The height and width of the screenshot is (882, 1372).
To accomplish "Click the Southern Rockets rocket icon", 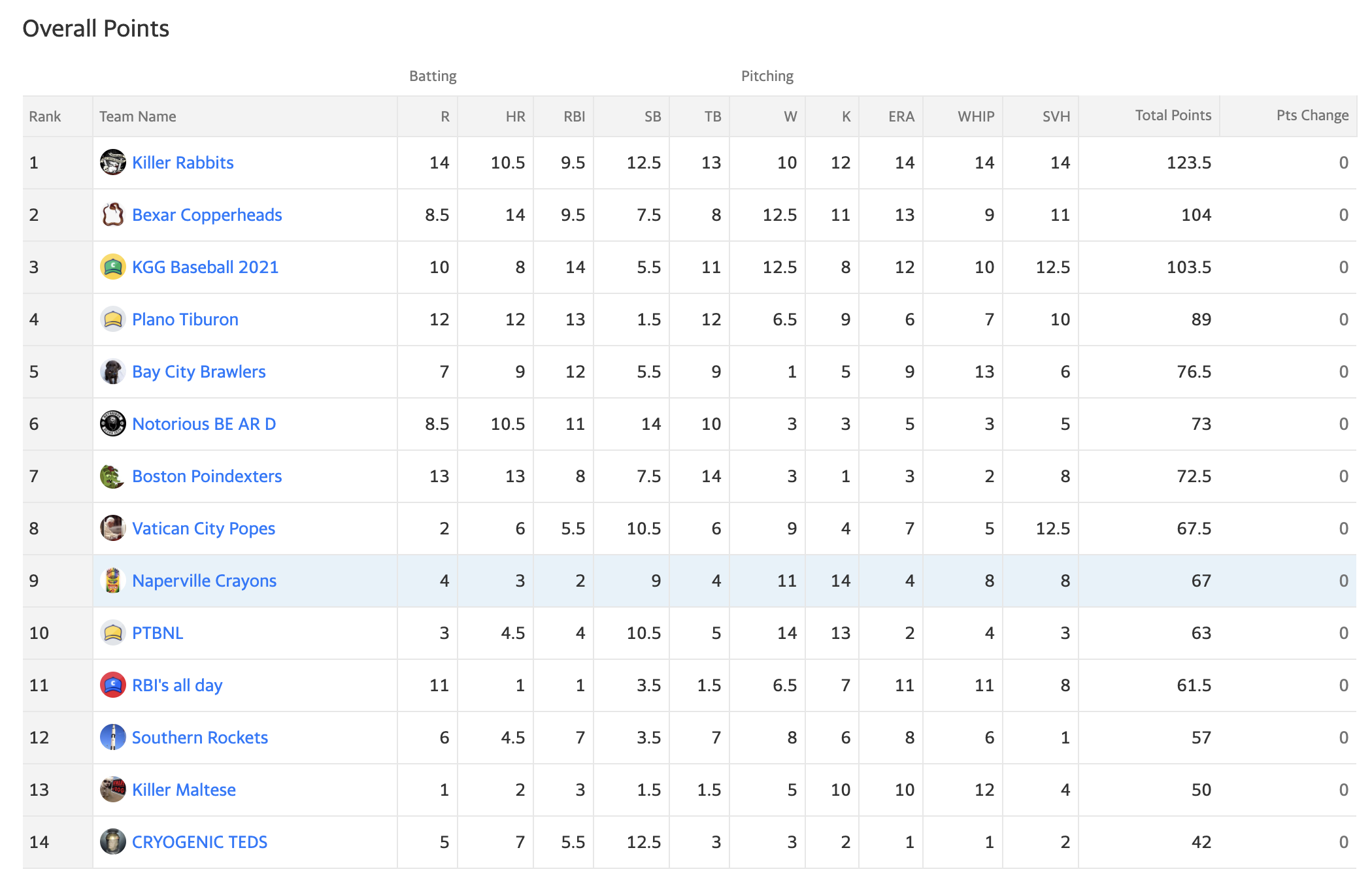I will pyautogui.click(x=112, y=738).
